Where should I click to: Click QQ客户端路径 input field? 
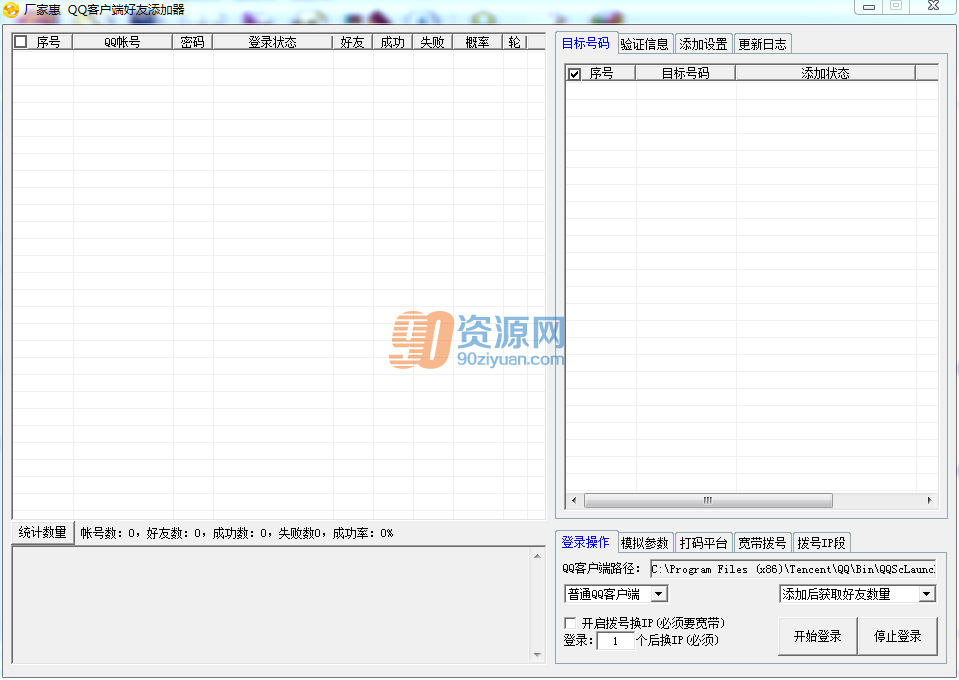[793, 569]
